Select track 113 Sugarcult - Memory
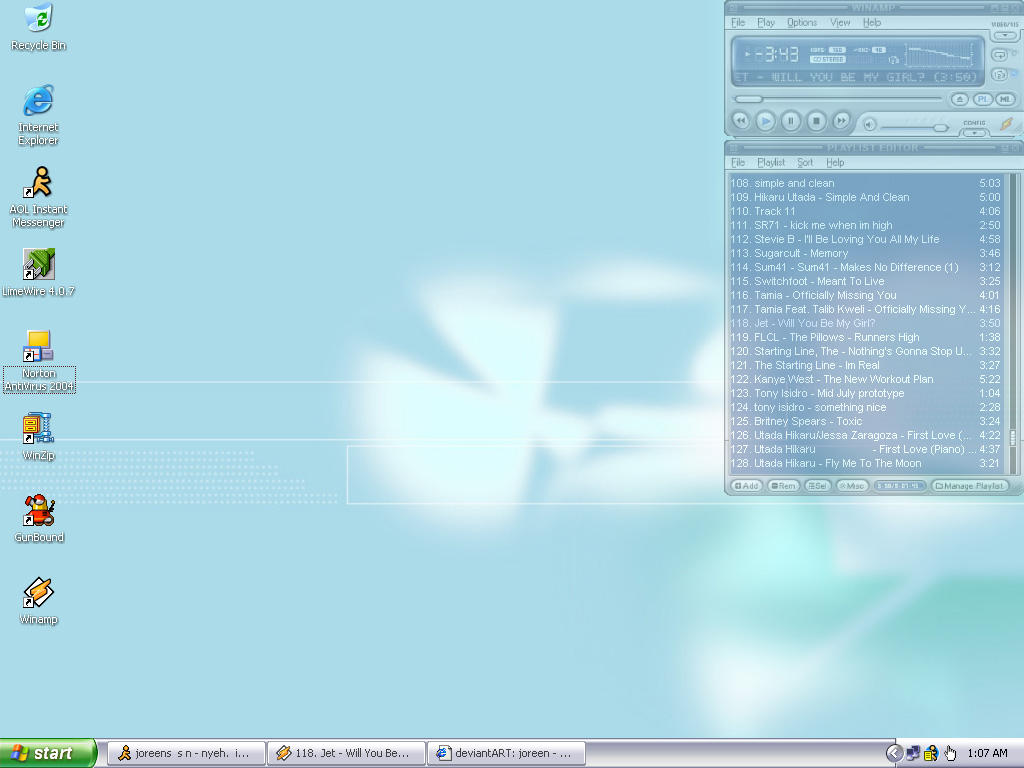This screenshot has width=1024, height=768. (x=865, y=253)
